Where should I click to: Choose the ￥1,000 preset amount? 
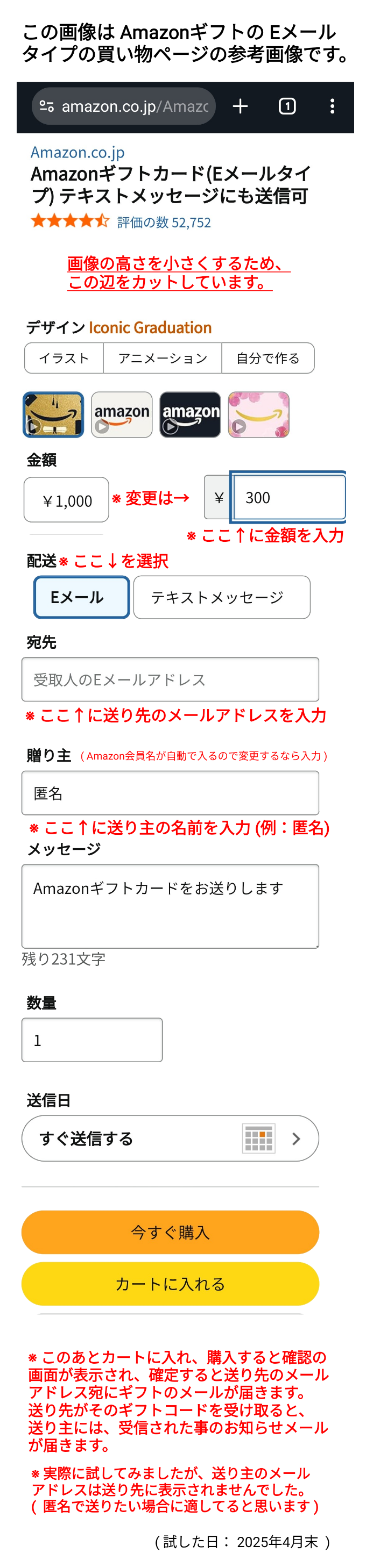pyautogui.click(x=66, y=500)
